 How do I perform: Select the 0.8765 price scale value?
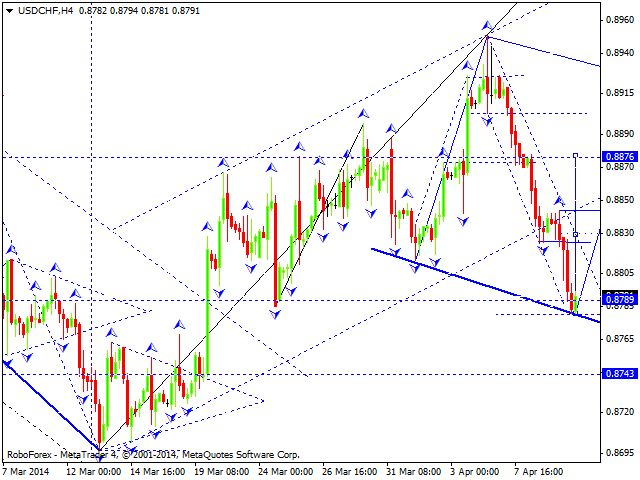pos(620,339)
